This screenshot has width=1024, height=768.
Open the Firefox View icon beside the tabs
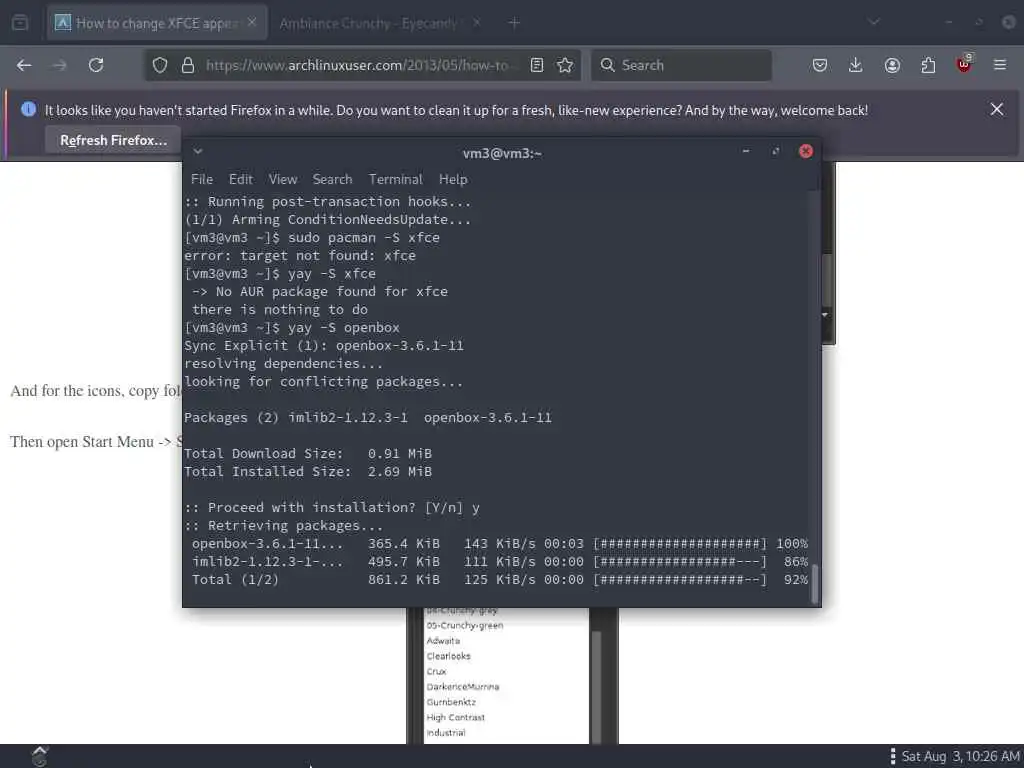point(20,23)
